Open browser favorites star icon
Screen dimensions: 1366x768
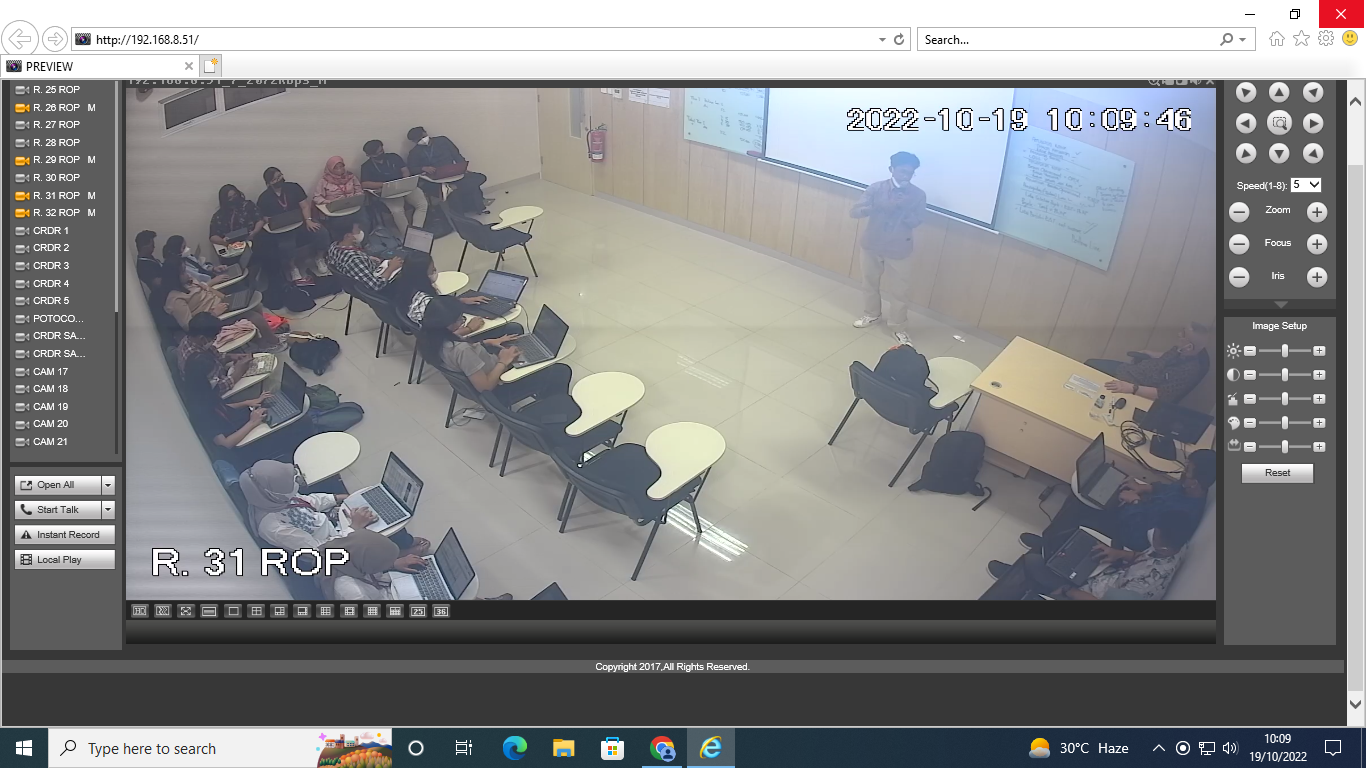tap(1301, 39)
